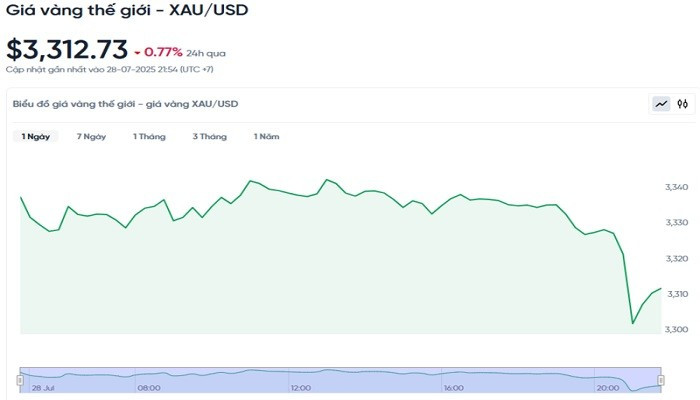Click the 08:00 mark on range navigator
Image resolution: width=700 pixels, height=400 pixels.
click(x=148, y=387)
